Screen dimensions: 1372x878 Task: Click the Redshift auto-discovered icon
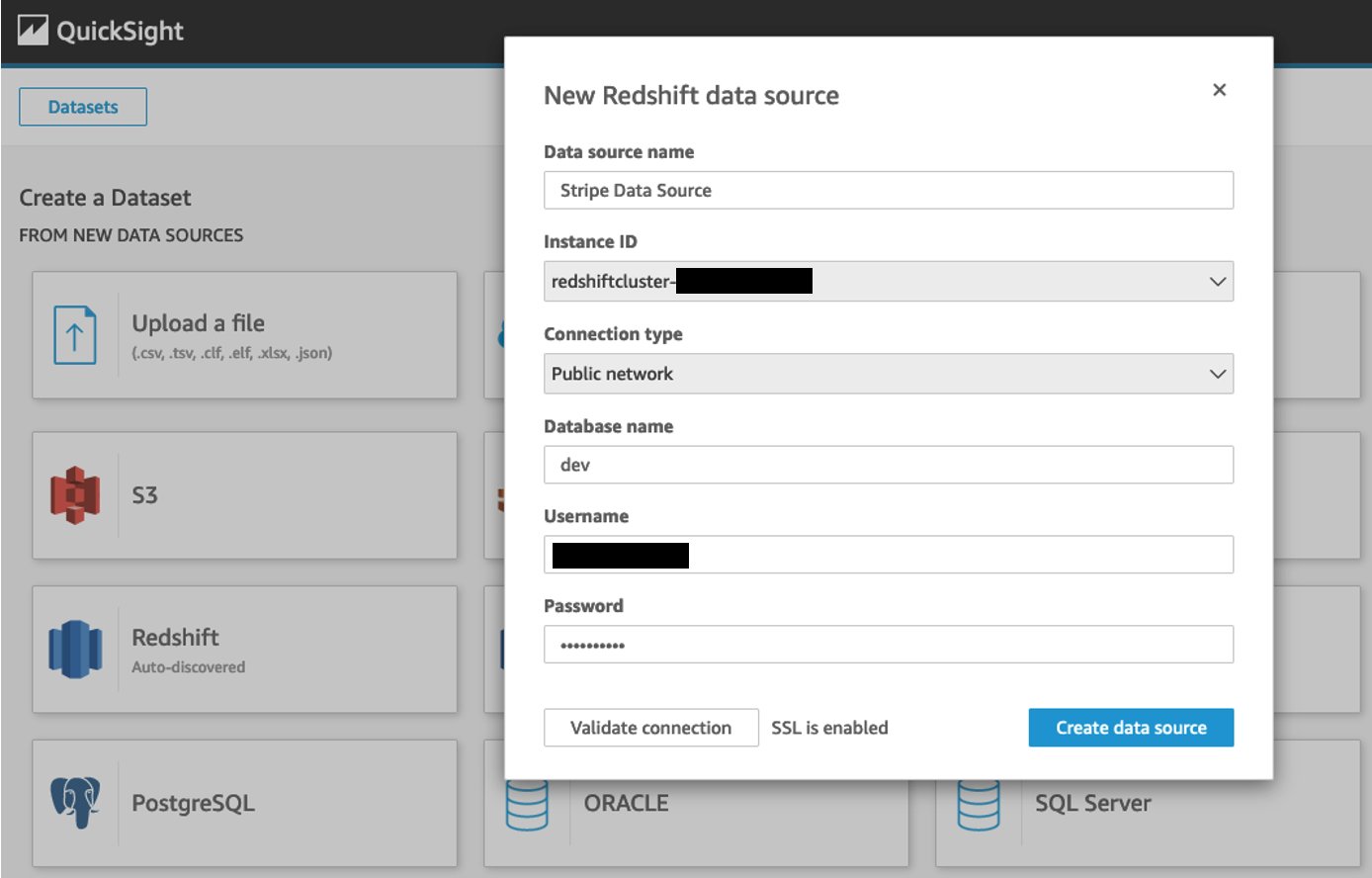point(75,649)
